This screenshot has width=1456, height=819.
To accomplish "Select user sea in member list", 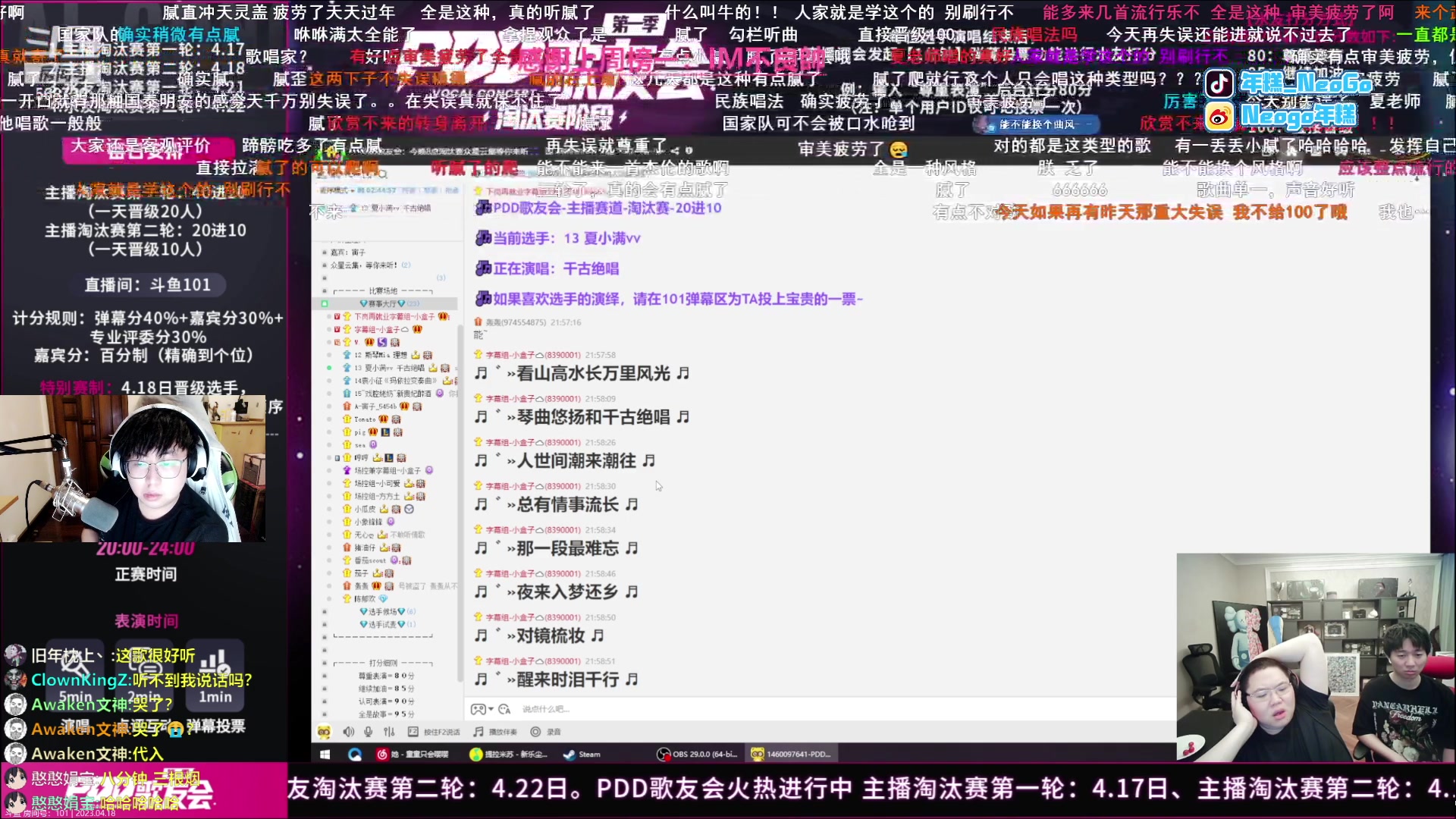I will pyautogui.click(x=359, y=445).
